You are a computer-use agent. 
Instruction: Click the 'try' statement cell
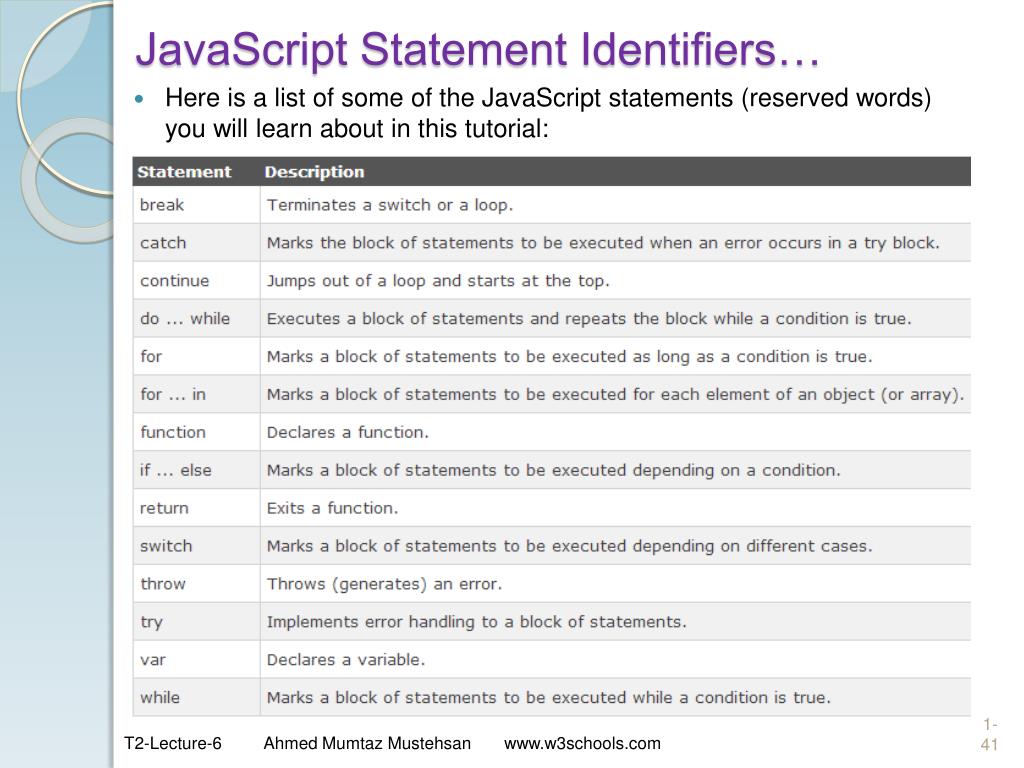click(x=151, y=622)
